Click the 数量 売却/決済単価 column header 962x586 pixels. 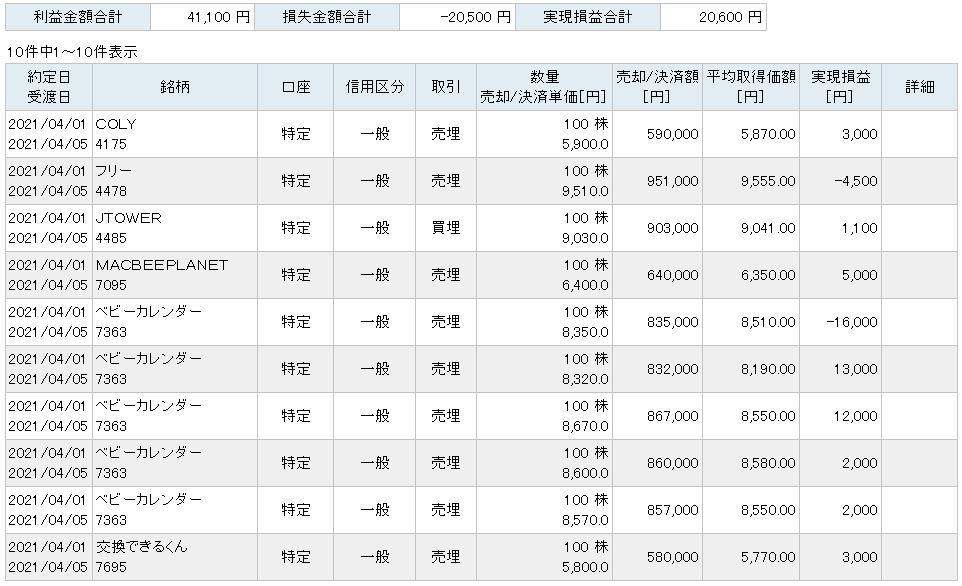click(x=544, y=87)
